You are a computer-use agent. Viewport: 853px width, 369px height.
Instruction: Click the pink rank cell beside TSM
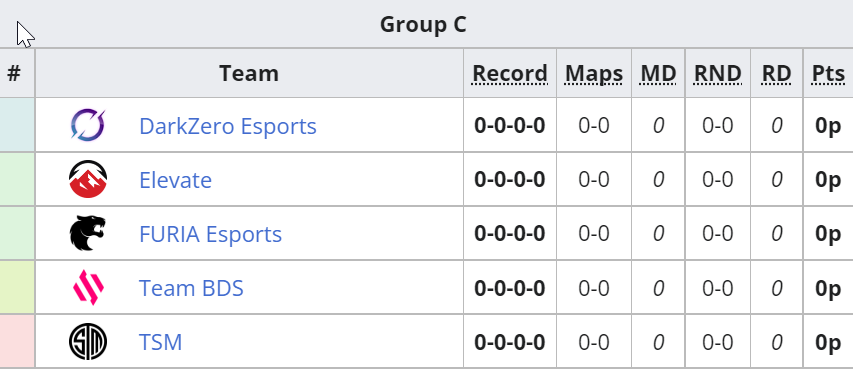click(17, 341)
